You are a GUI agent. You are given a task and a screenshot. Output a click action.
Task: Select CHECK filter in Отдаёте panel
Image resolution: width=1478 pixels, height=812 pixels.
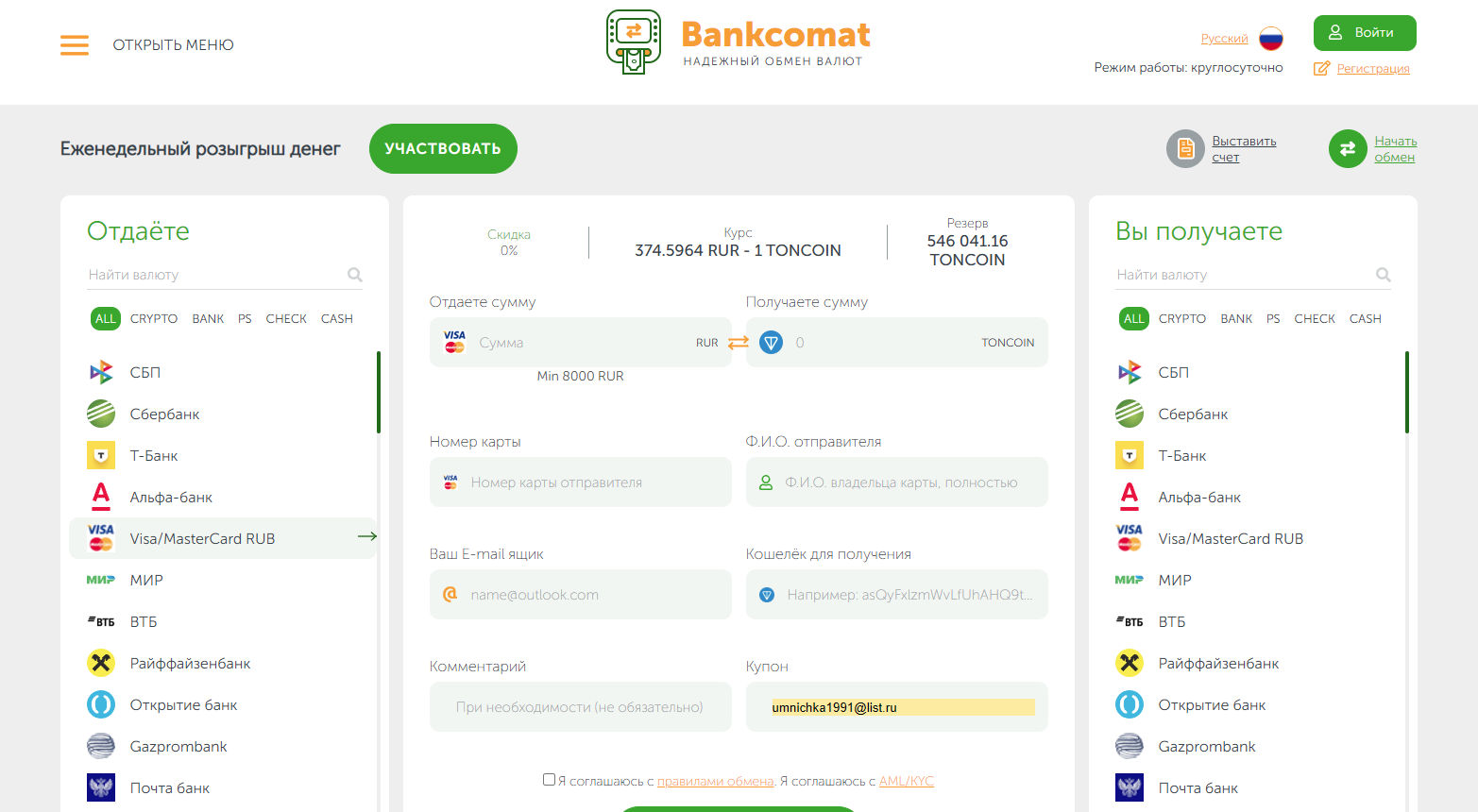286,319
